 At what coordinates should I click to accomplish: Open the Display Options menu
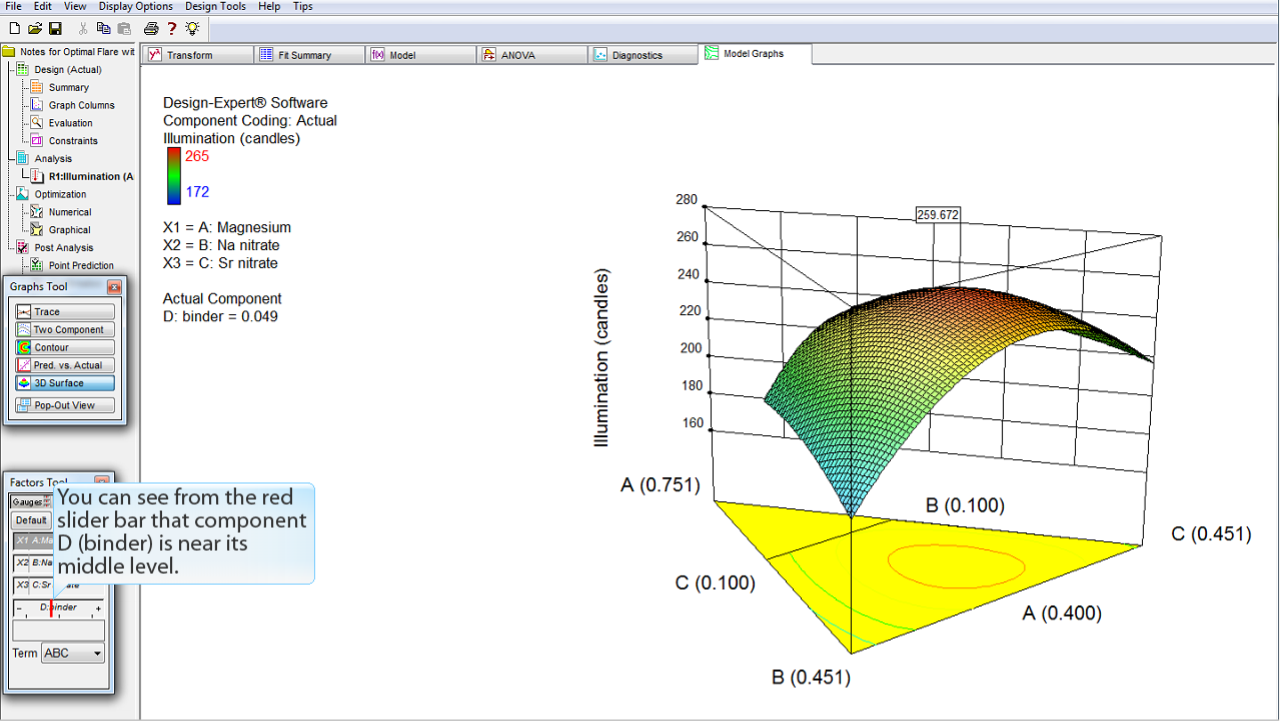coord(136,6)
